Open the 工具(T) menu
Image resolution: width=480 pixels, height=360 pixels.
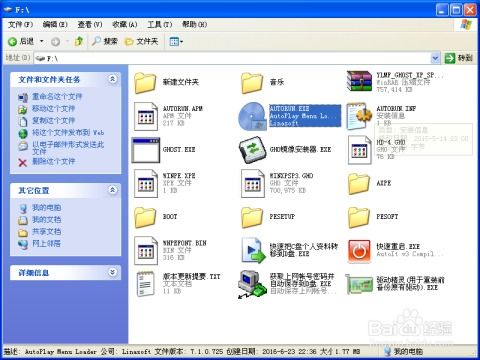(x=160, y=24)
